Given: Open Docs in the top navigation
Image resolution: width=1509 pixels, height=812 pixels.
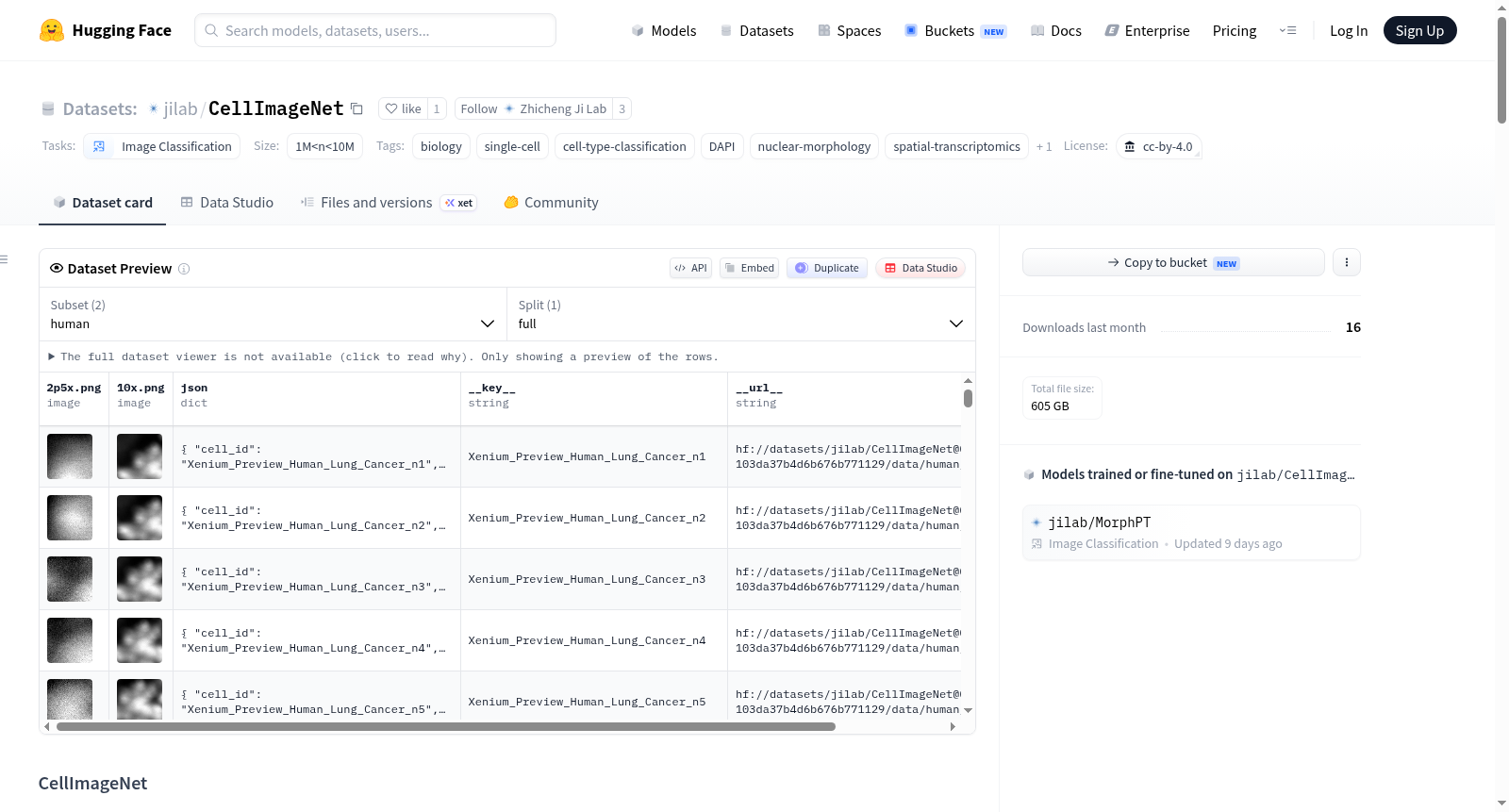Looking at the screenshot, I should [1056, 30].
